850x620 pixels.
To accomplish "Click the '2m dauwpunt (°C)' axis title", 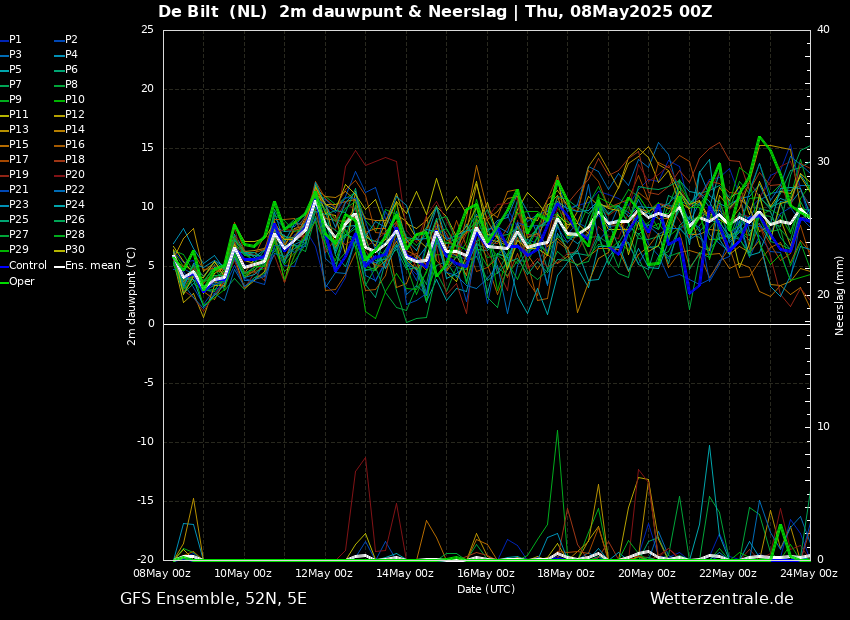I will (131, 296).
